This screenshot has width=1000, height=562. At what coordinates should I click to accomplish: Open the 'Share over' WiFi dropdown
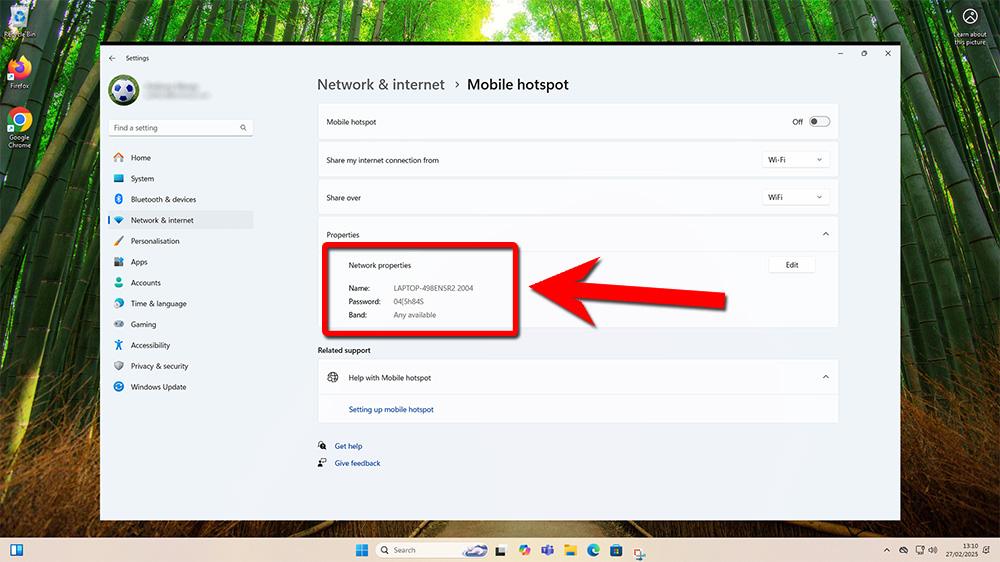pyautogui.click(x=796, y=198)
